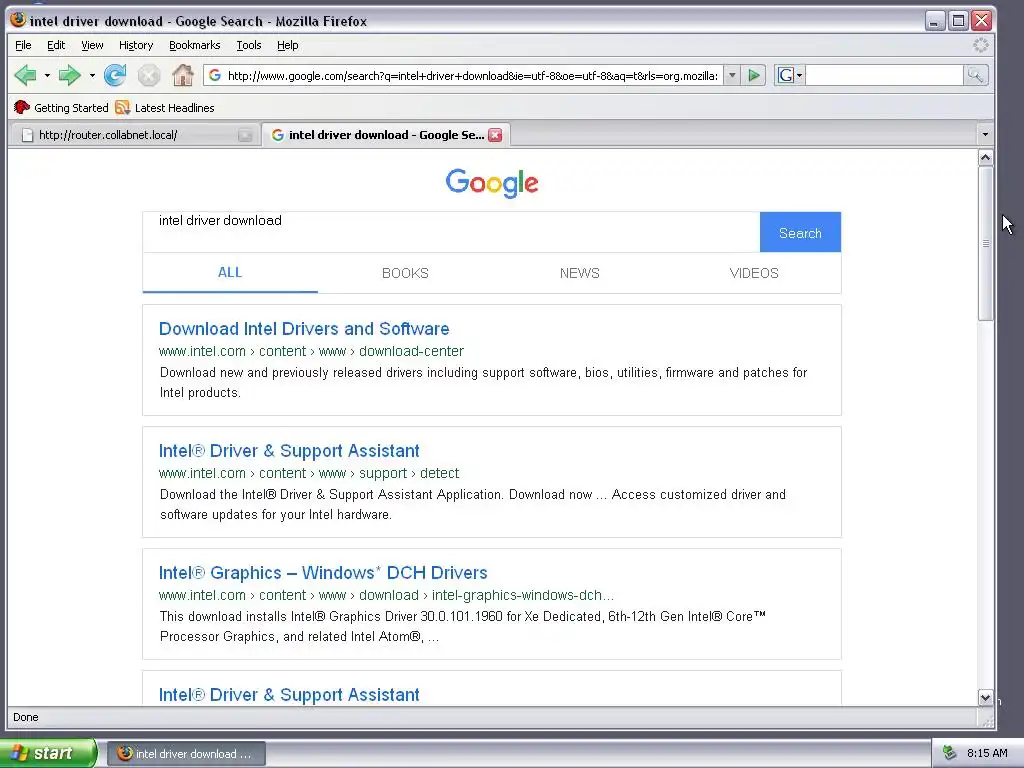Select the intel driver download Google tab
The height and width of the screenshot is (768, 1024).
pyautogui.click(x=386, y=135)
